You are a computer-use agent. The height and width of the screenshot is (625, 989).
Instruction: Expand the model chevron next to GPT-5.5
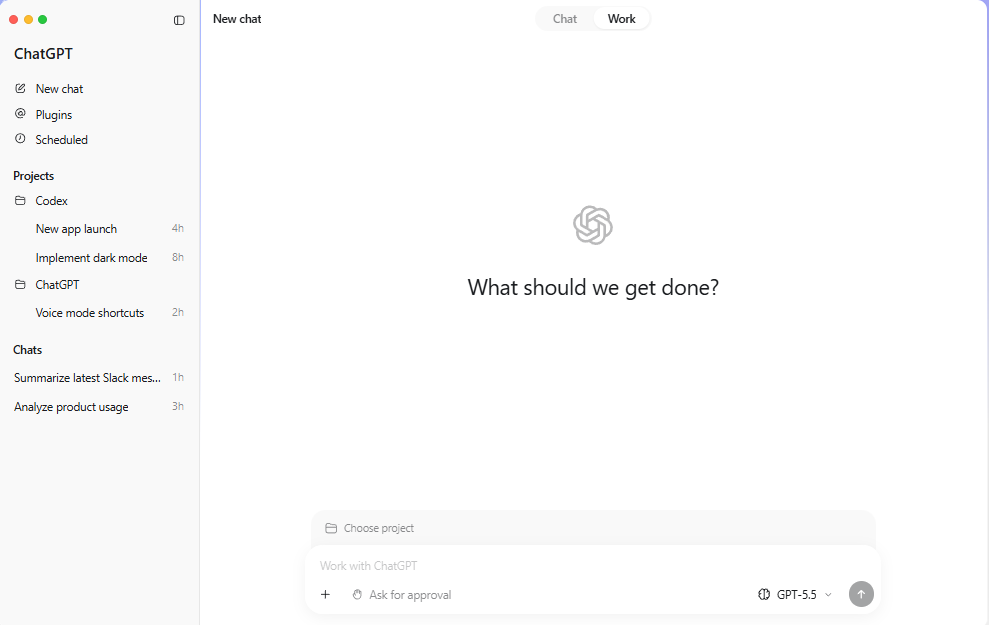pos(828,595)
